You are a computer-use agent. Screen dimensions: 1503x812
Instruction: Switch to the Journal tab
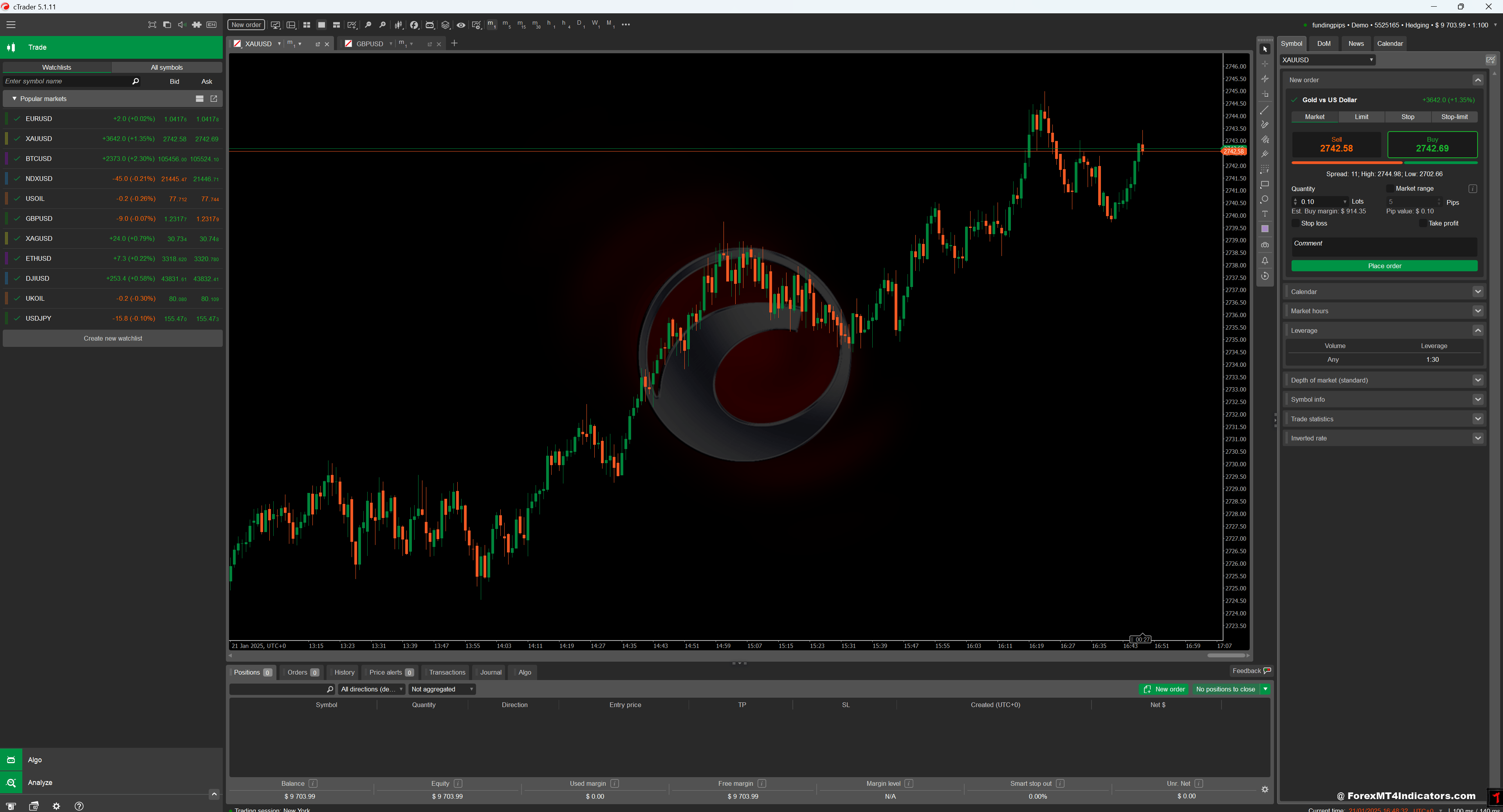point(491,672)
